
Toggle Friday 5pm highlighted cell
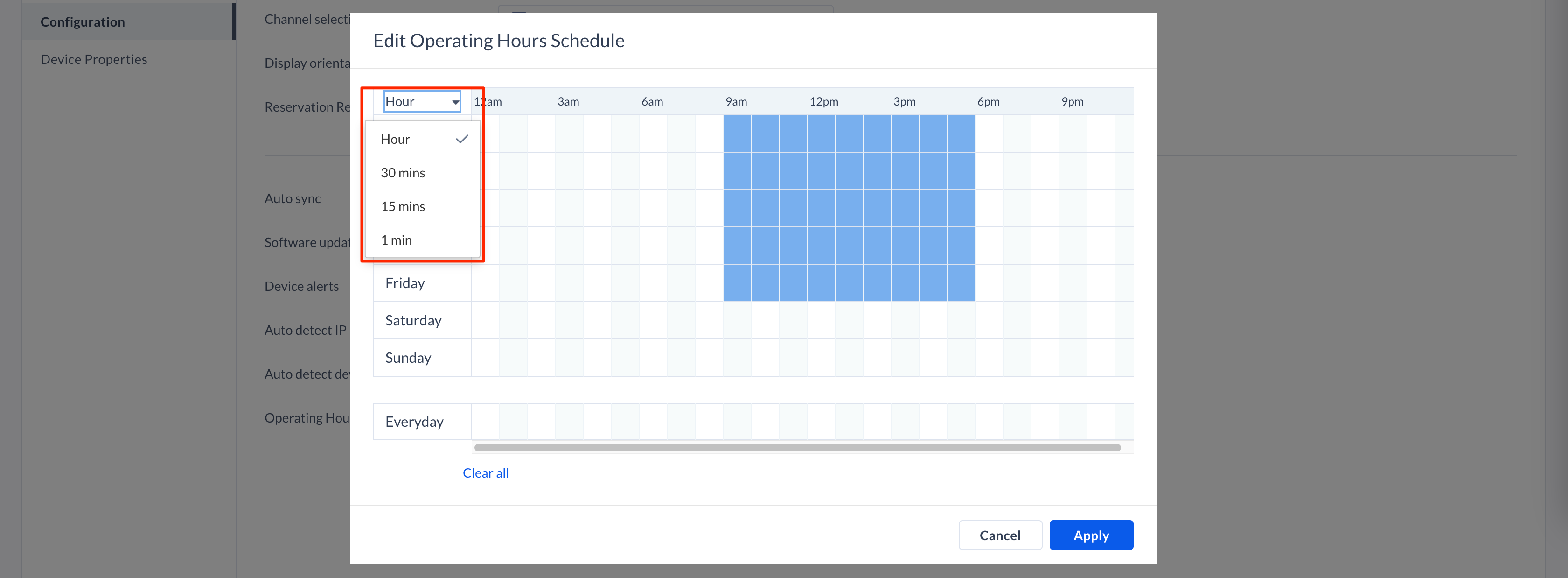961,283
